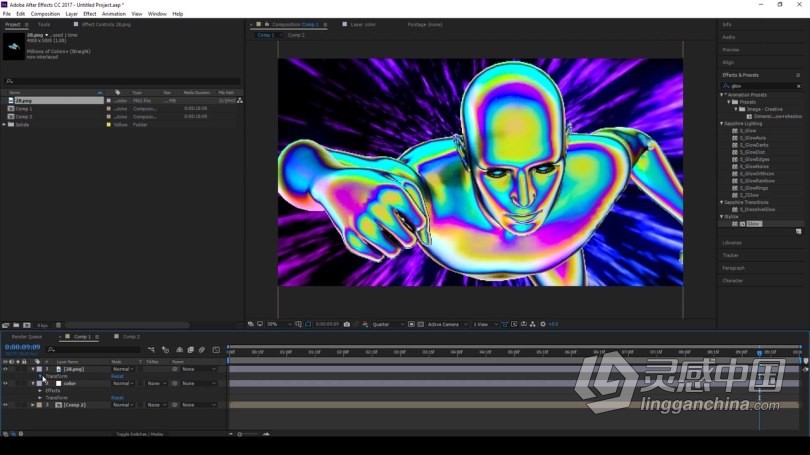This screenshot has height=455, width=810.
Task: Open the Effect menu
Action: (89, 14)
